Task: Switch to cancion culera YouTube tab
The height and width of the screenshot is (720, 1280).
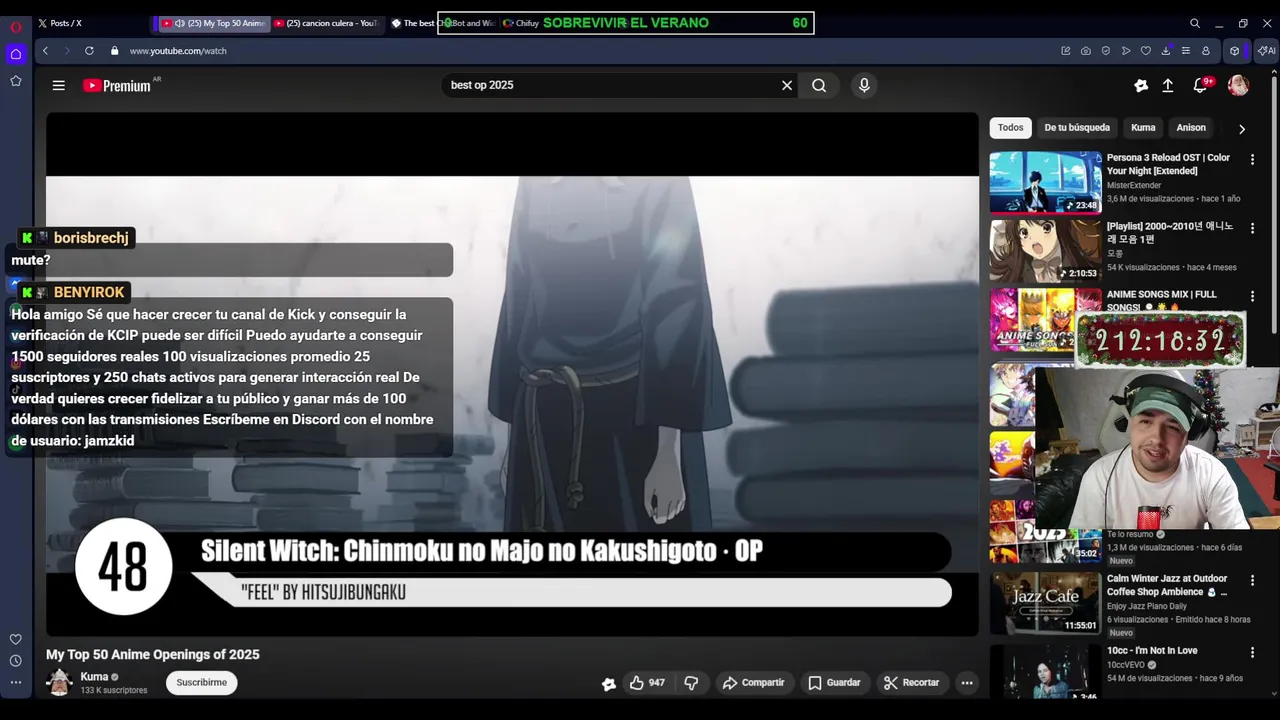Action: coord(327,23)
